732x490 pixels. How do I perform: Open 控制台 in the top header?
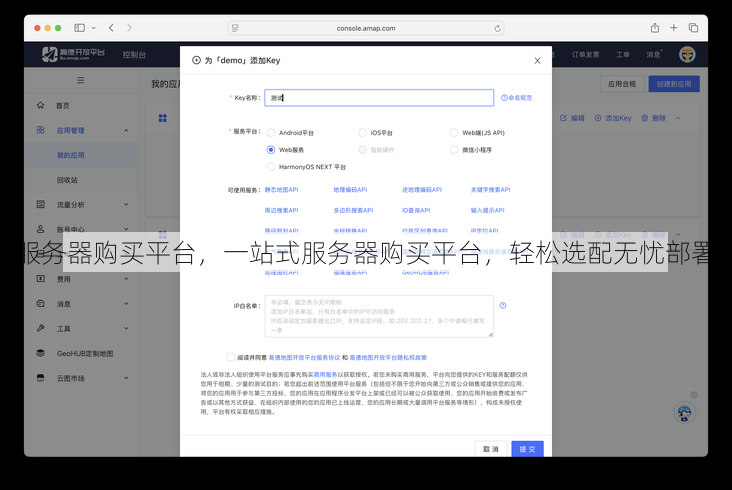134,55
